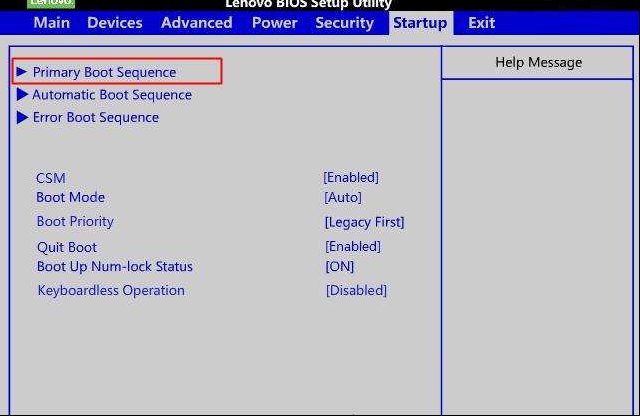Click the Lenovo logo badge
Image resolution: width=640 pixels, height=416 pixels.
(51, 3)
